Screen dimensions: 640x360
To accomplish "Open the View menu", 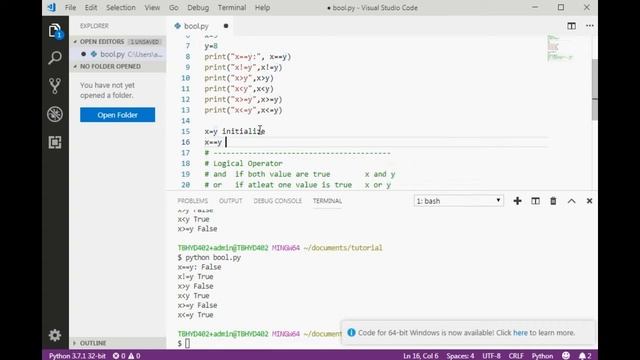I will (152, 7).
